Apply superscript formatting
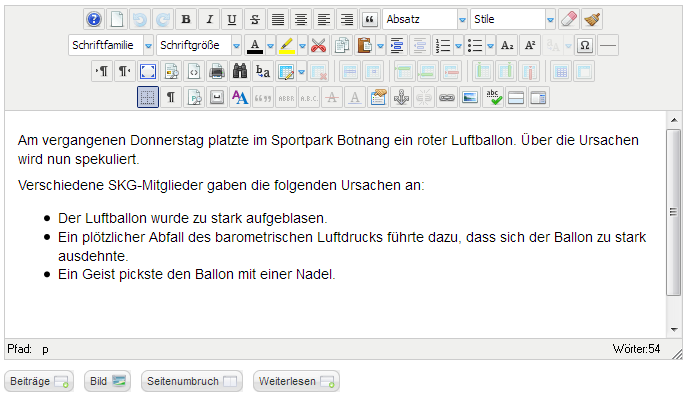The height and width of the screenshot is (398, 691). tap(530, 45)
